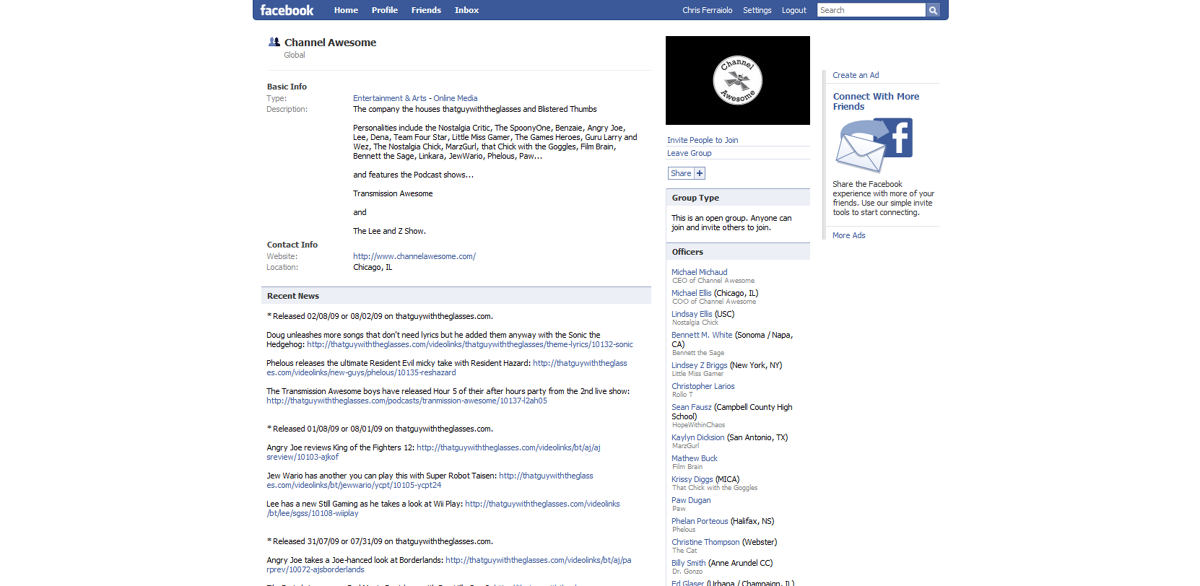Viewport: 1200px width, 586px height.
Task: Open officer Sean Fausz's profile
Action: click(x=690, y=407)
